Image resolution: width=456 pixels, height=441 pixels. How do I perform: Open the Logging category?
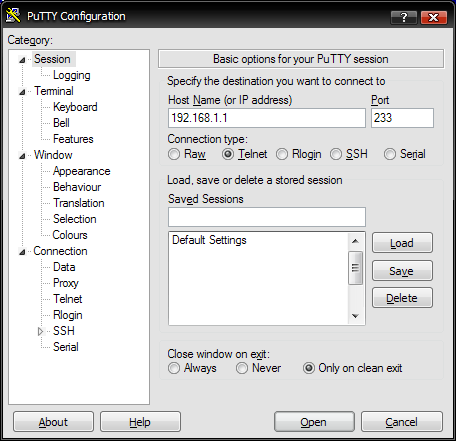(x=72, y=75)
